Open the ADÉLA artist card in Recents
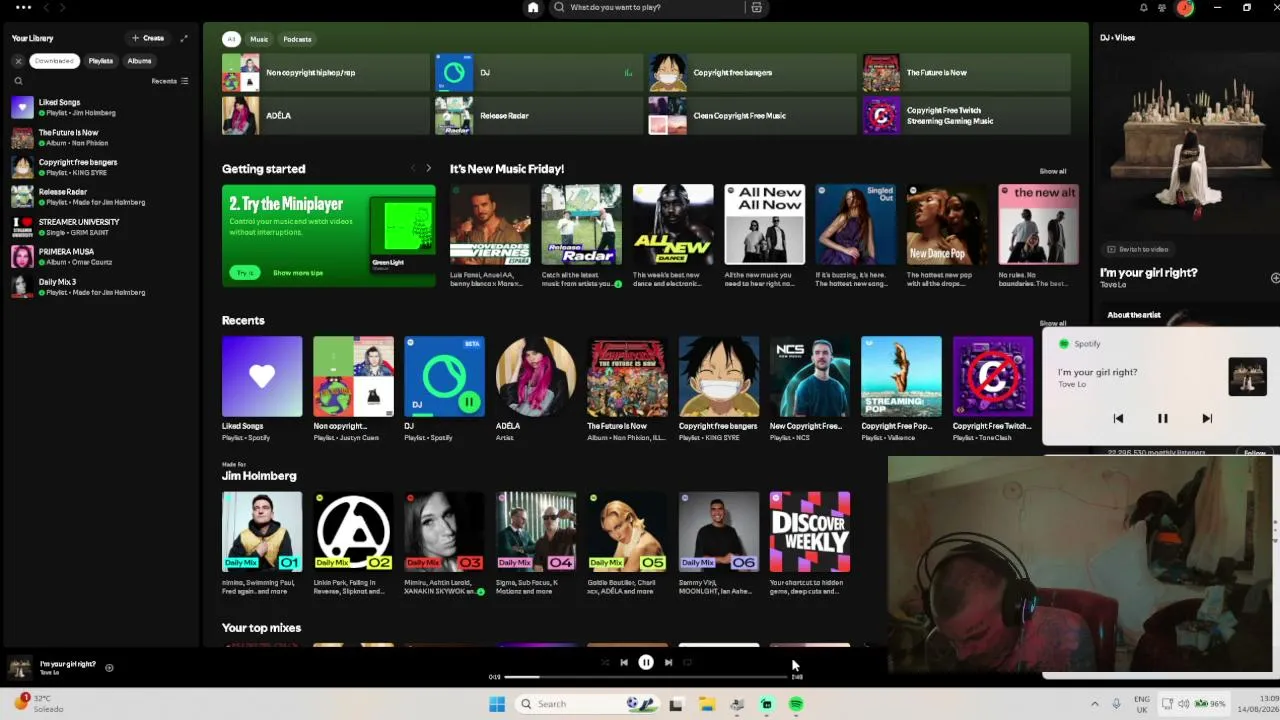The height and width of the screenshot is (720, 1280). pos(536,388)
